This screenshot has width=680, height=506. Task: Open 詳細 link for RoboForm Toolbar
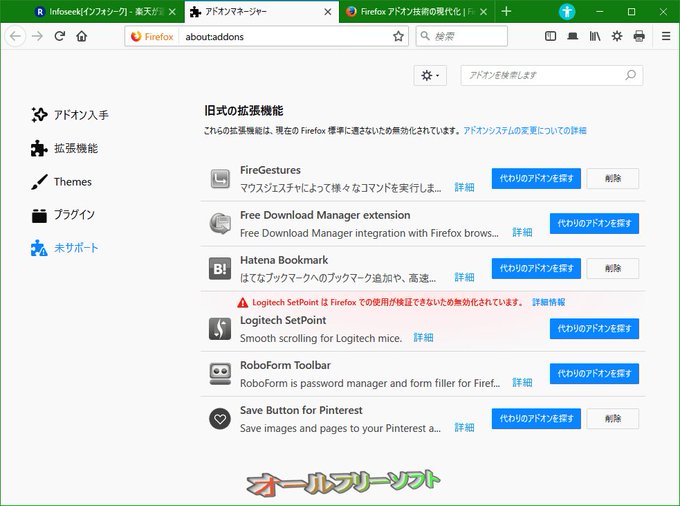click(x=522, y=383)
